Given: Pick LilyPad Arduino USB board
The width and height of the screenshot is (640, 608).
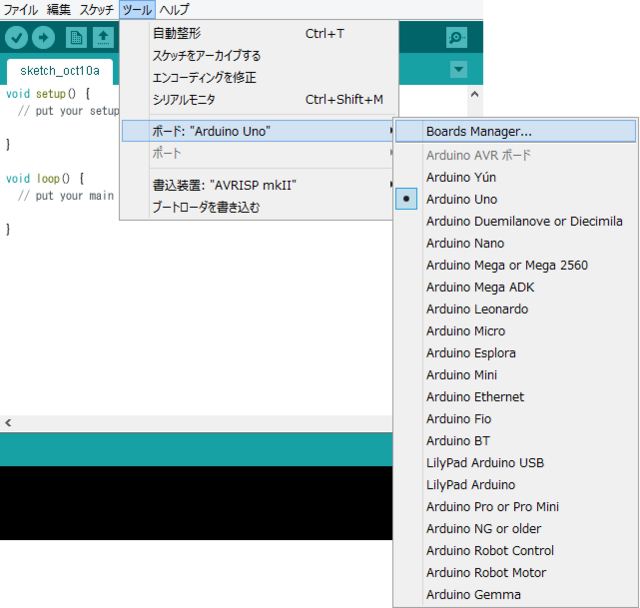Looking at the screenshot, I should click(x=516, y=463).
